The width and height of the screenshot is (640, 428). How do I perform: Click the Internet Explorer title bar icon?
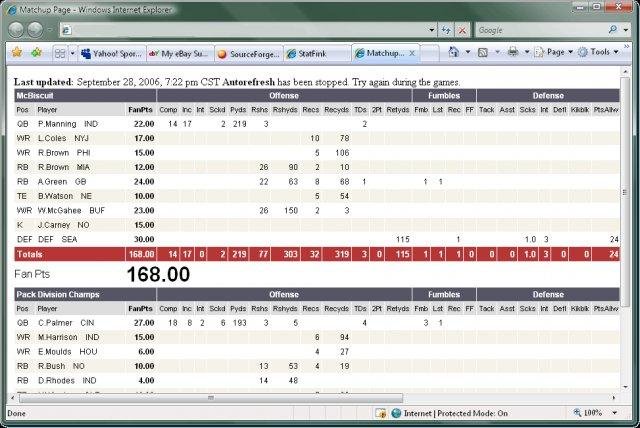(12, 9)
